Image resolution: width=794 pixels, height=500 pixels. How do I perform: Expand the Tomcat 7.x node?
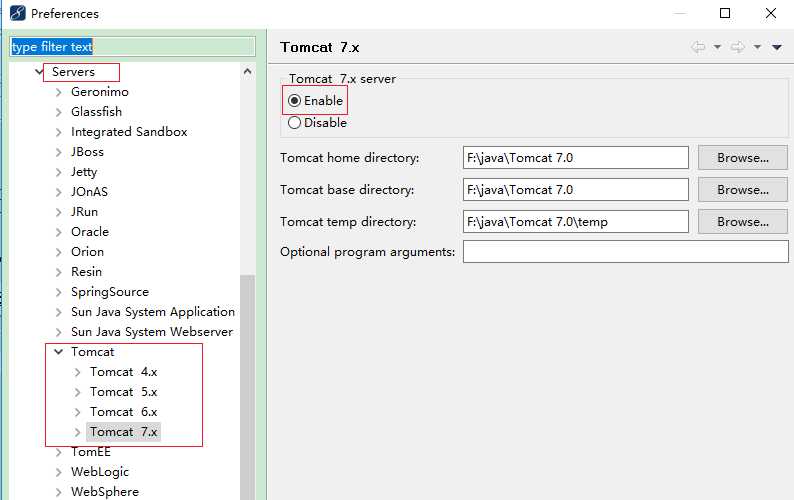(77, 432)
